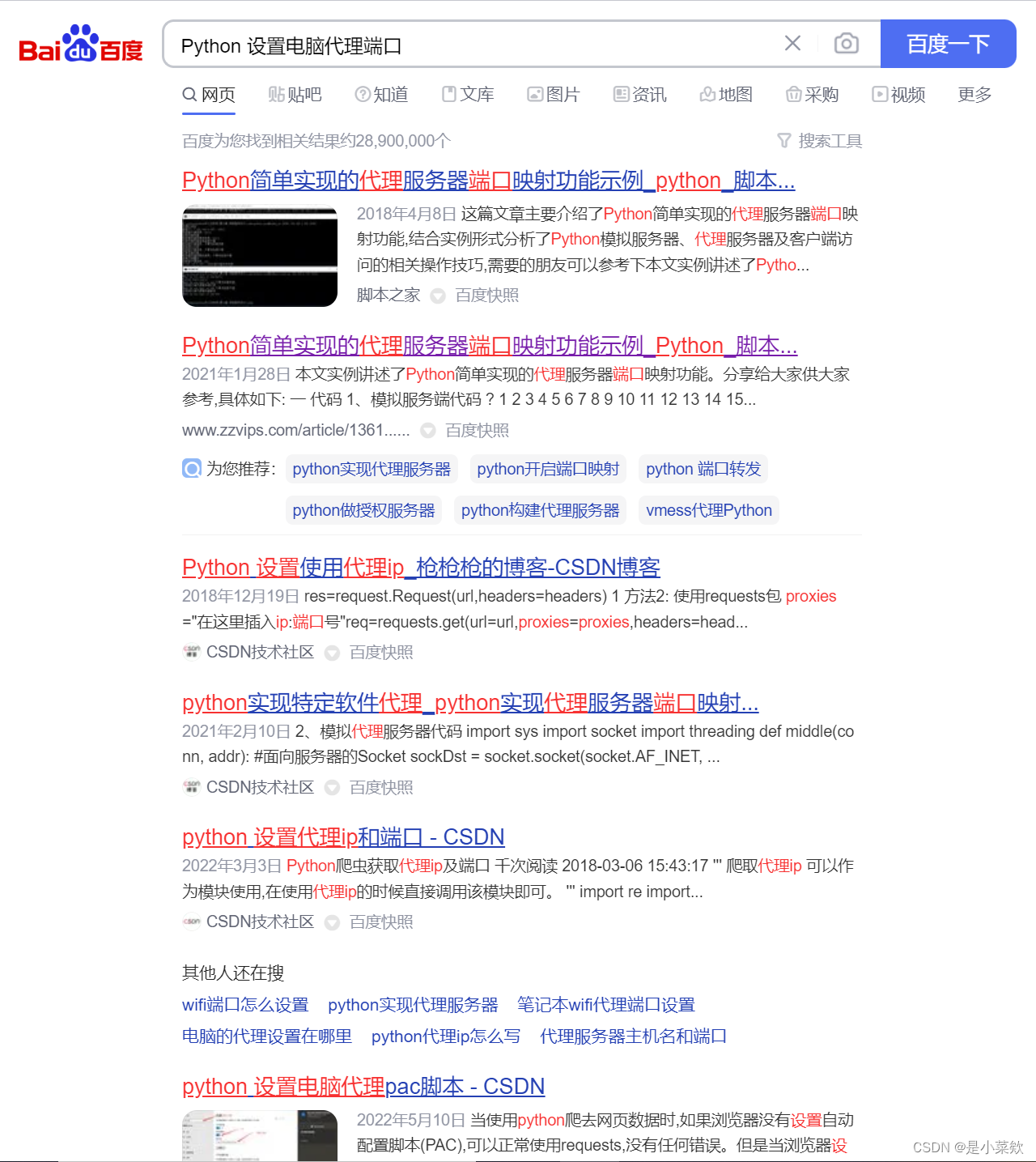
Task: Search related 笔记本wifi代理端口设置
Action: [606, 1005]
